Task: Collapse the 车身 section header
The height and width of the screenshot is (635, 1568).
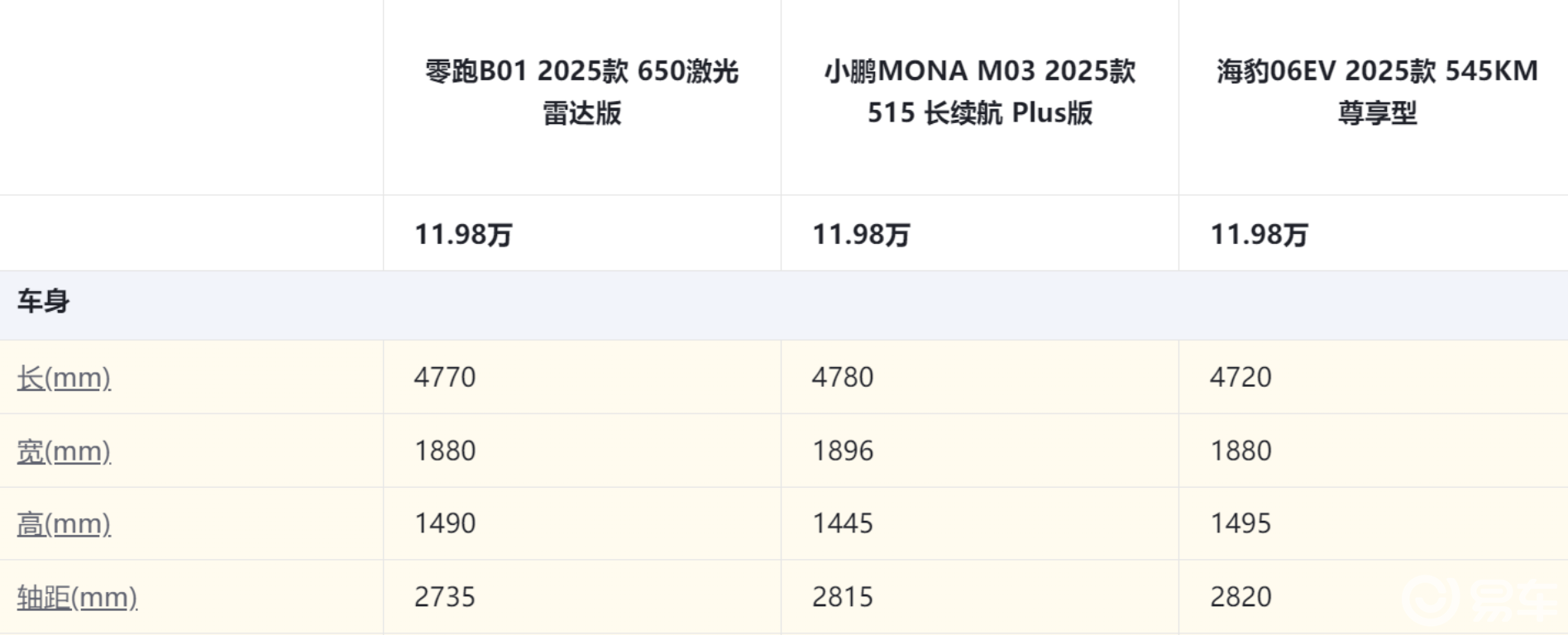Action: (x=43, y=302)
